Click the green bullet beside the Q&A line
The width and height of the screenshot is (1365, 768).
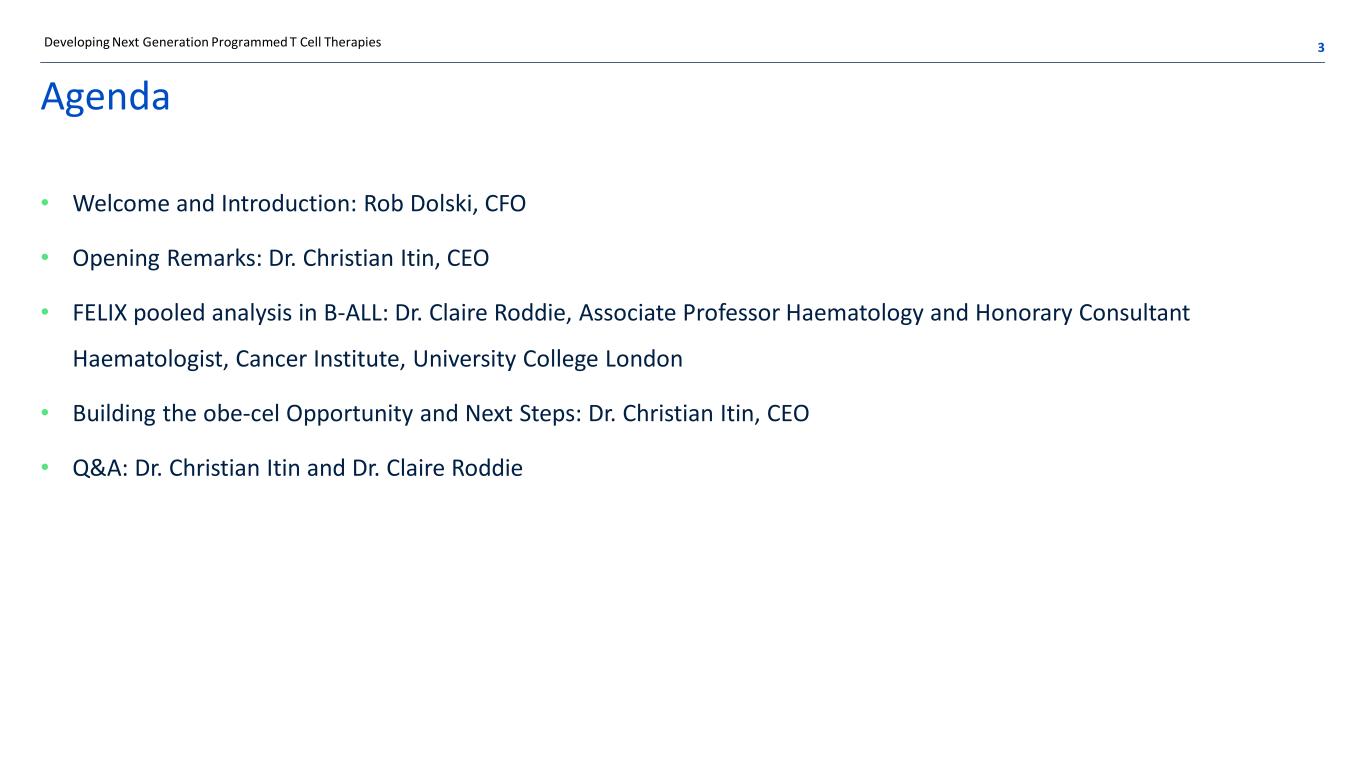pos(45,468)
